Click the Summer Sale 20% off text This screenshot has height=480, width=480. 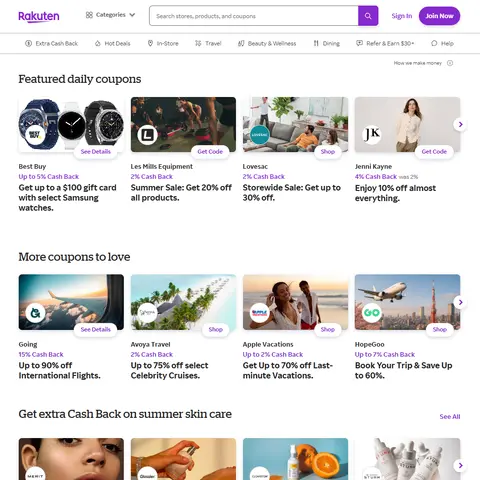tap(181, 193)
